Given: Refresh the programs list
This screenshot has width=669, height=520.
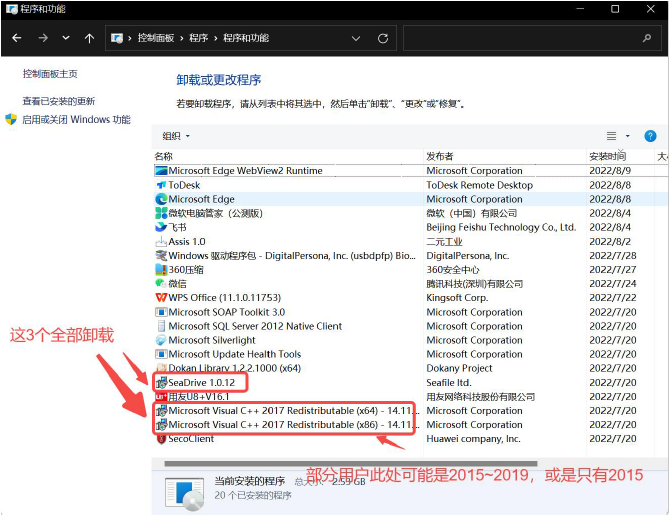Looking at the screenshot, I should [383, 38].
